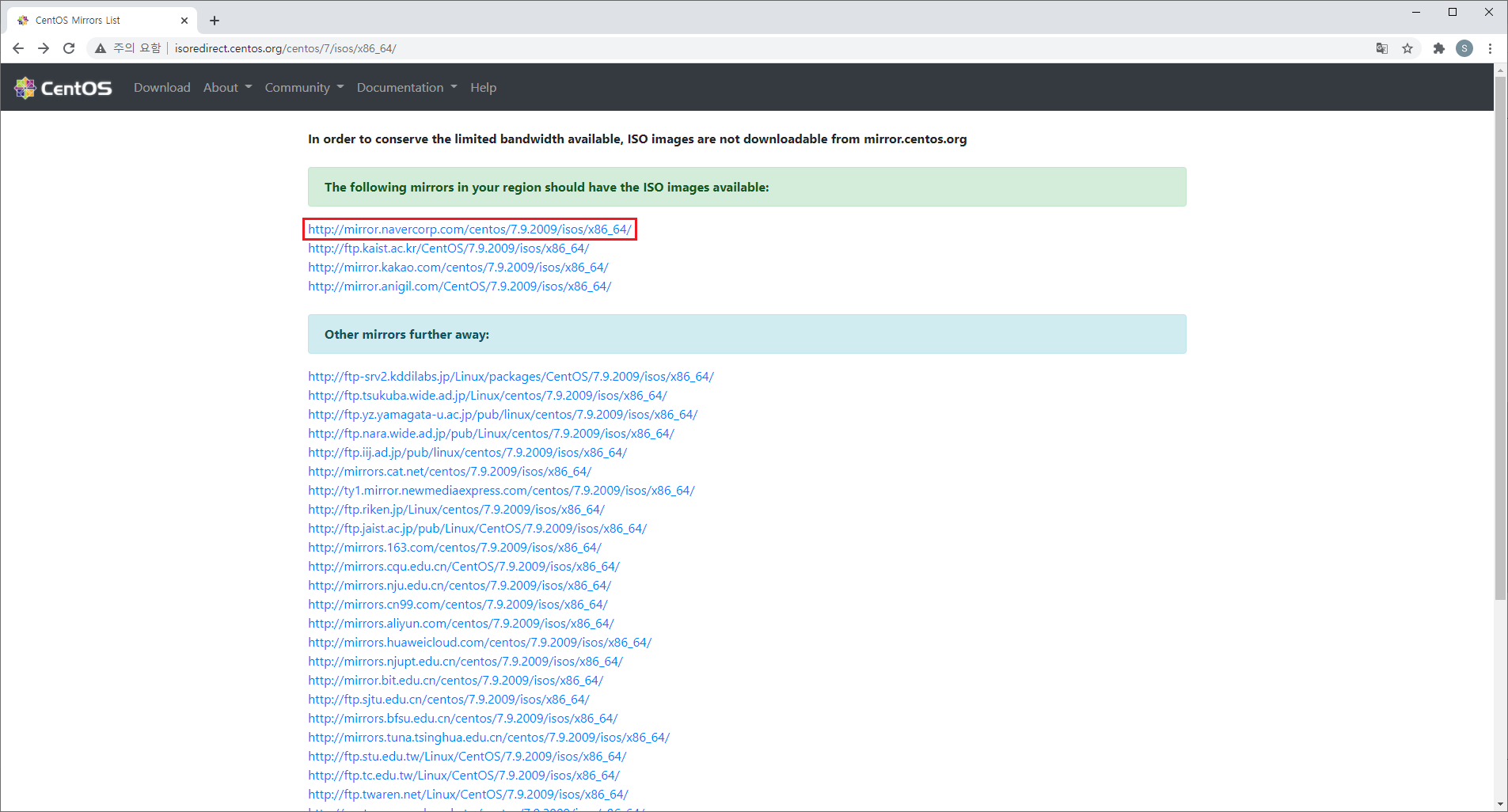
Task: Click the scrollbar up arrow
Action: pyautogui.click(x=1500, y=70)
